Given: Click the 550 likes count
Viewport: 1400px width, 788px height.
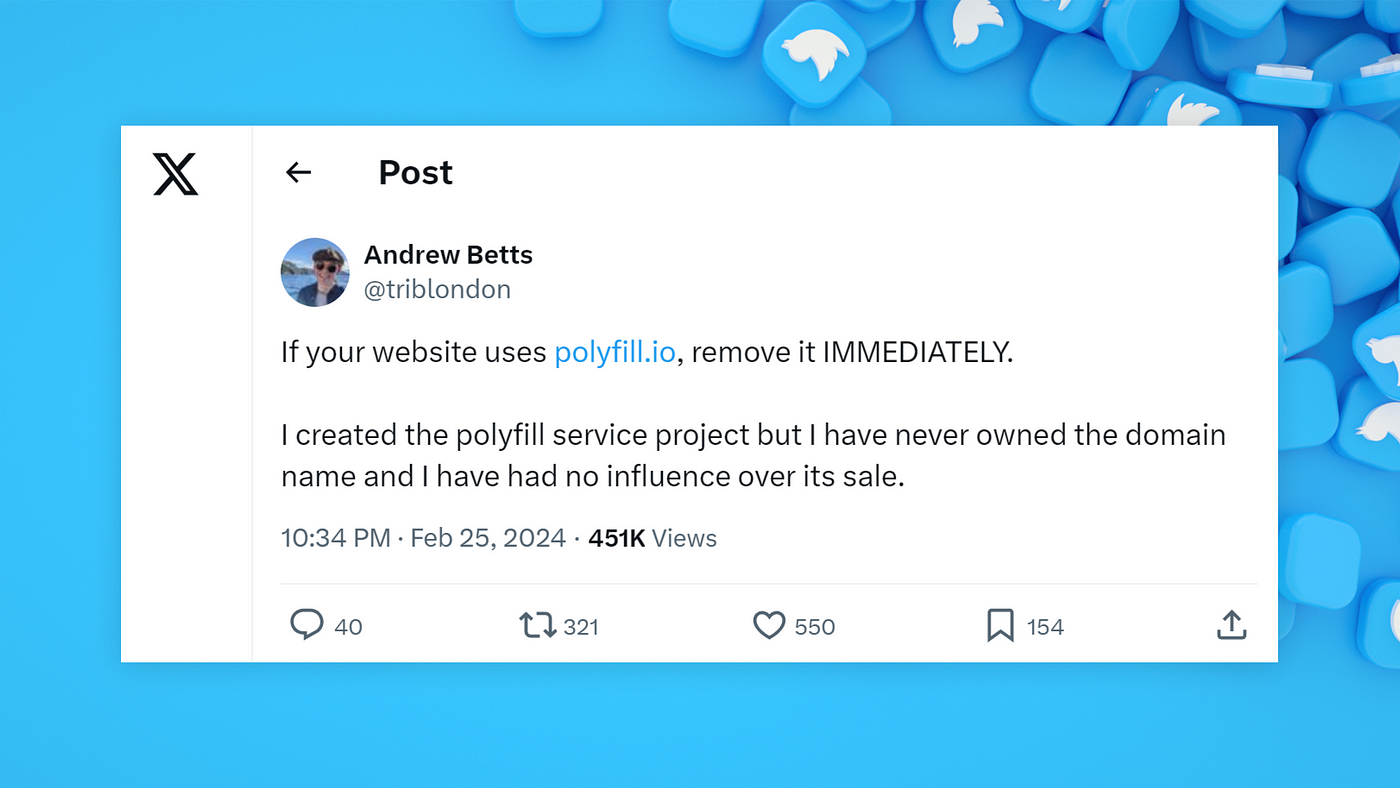Looking at the screenshot, I should pyautogui.click(x=815, y=627).
